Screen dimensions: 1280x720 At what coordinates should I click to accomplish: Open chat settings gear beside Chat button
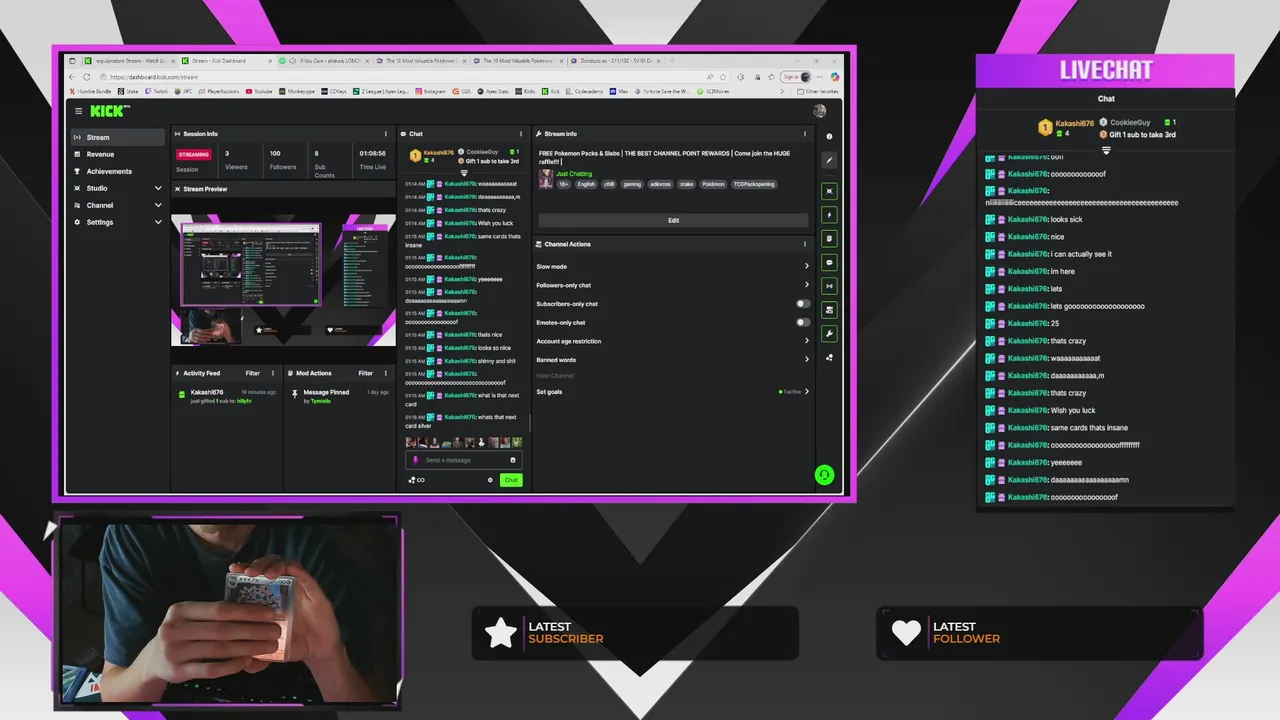pos(490,480)
